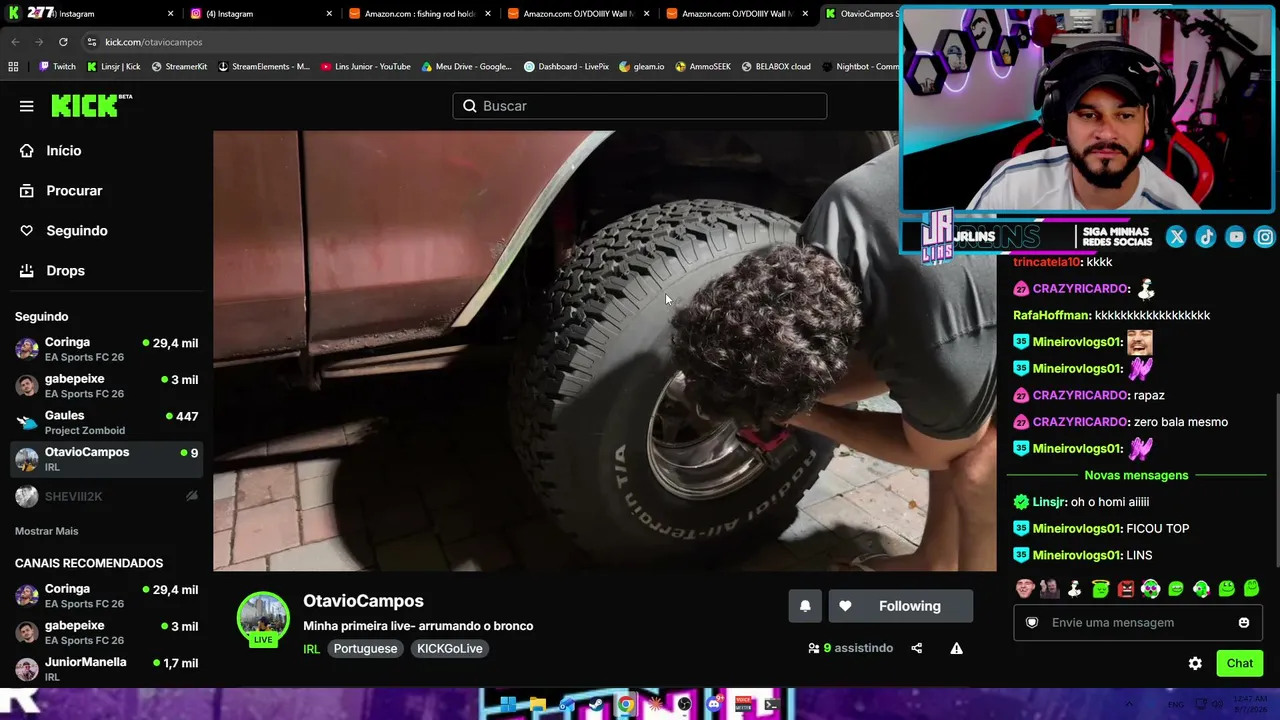Open Coringa channel in the Seguindo list
The width and height of the screenshot is (1280, 720).
(106, 349)
